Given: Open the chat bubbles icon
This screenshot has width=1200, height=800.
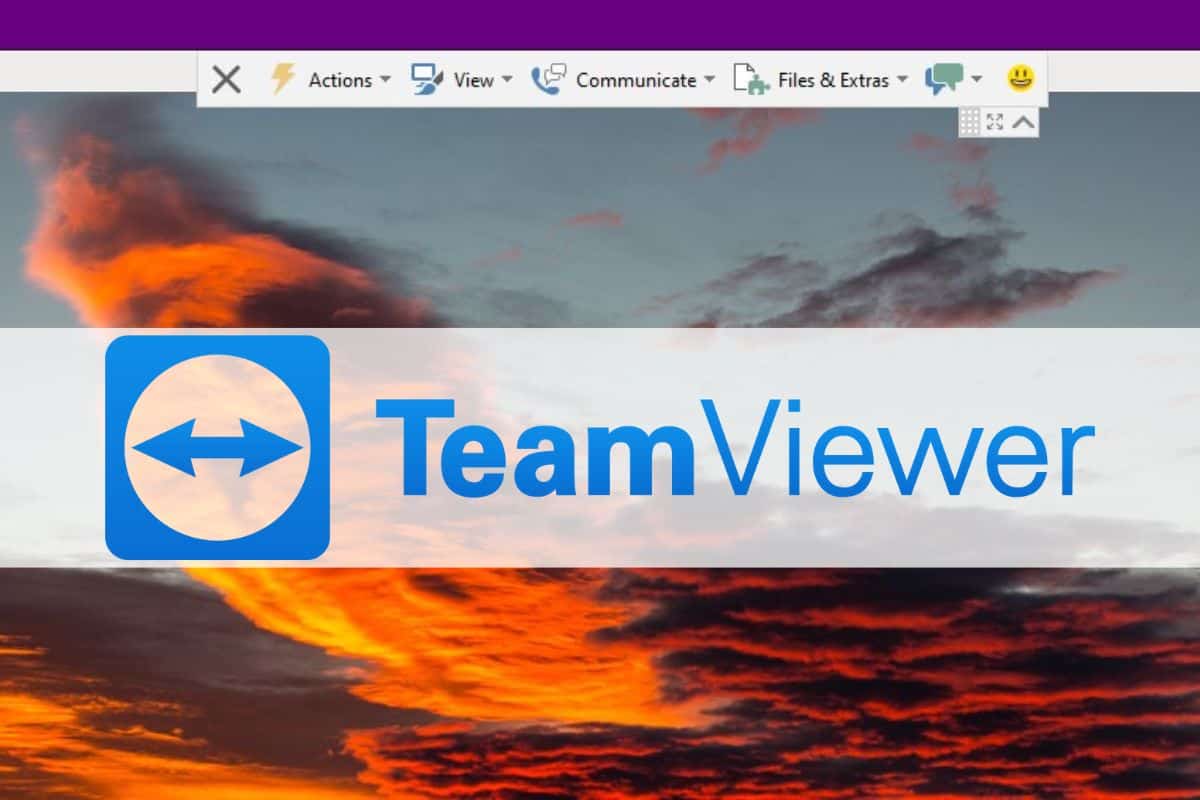Looking at the screenshot, I should [x=946, y=77].
